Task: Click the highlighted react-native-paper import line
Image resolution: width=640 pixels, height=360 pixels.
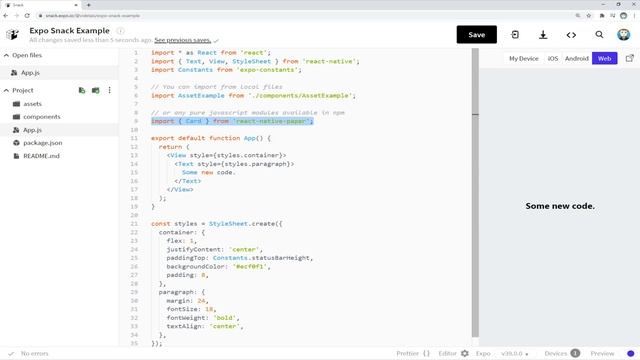Action: pos(232,121)
